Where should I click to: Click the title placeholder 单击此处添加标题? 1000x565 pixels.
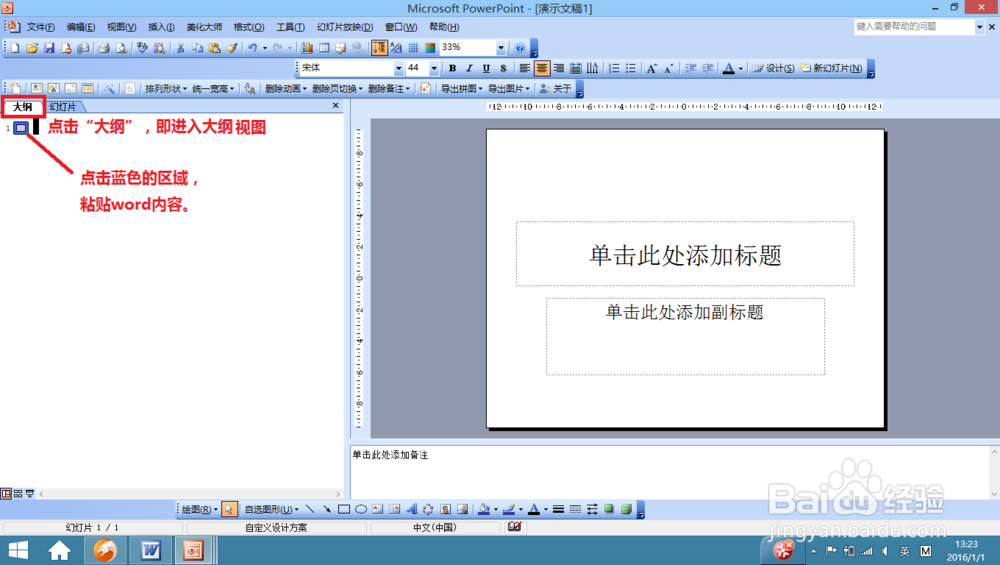685,254
